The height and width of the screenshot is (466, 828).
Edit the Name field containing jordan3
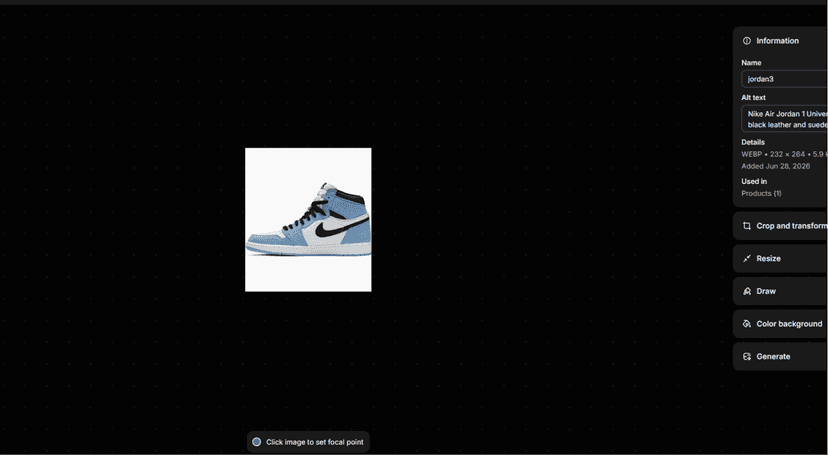coord(785,79)
